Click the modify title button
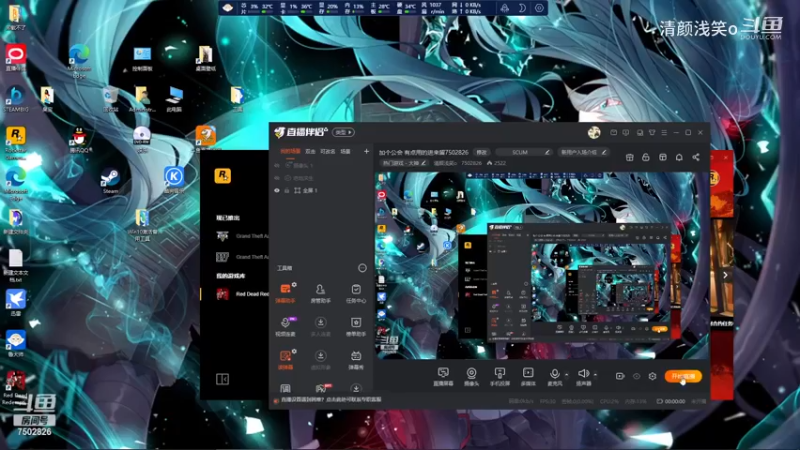The image size is (800, 450). pyautogui.click(x=481, y=152)
